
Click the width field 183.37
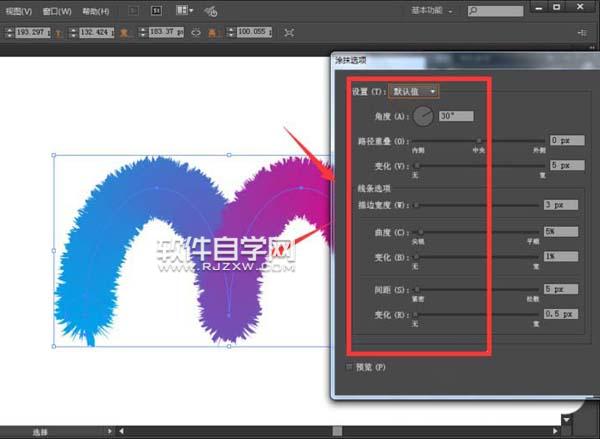click(166, 32)
